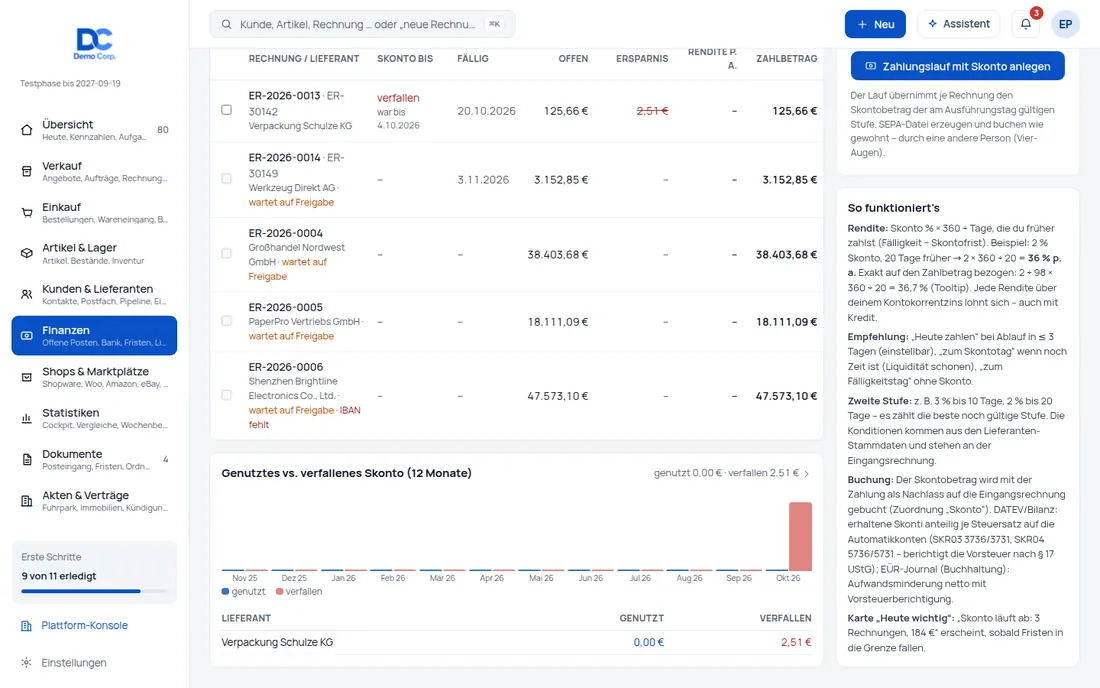Open the Erste Schritte card
The image size is (1100, 688).
(94, 572)
